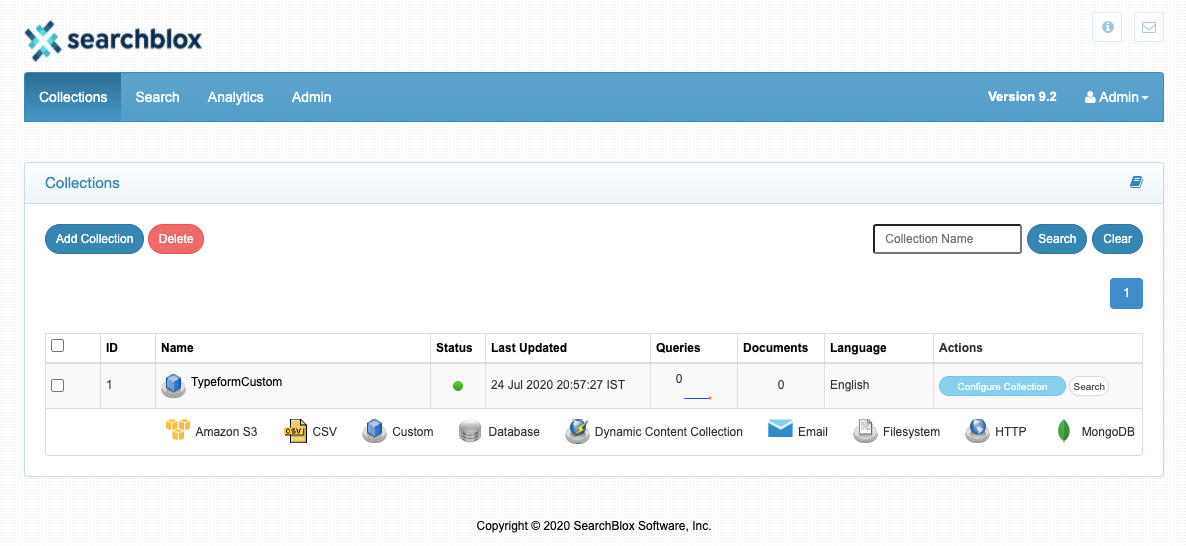The height and width of the screenshot is (546, 1186).
Task: Click Configure Collection for TypeformCustom
Action: point(1002,386)
